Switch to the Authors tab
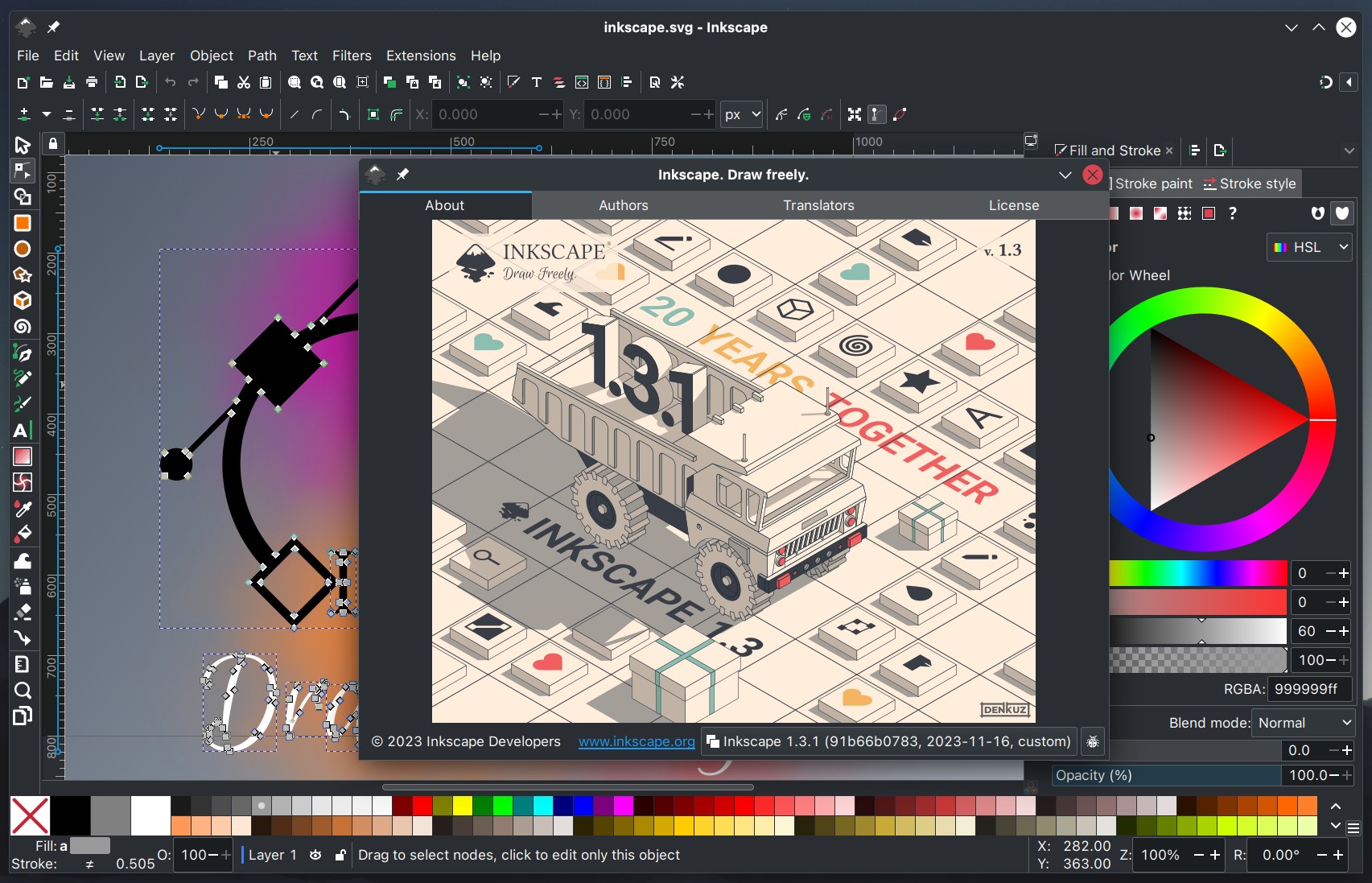 click(x=623, y=205)
